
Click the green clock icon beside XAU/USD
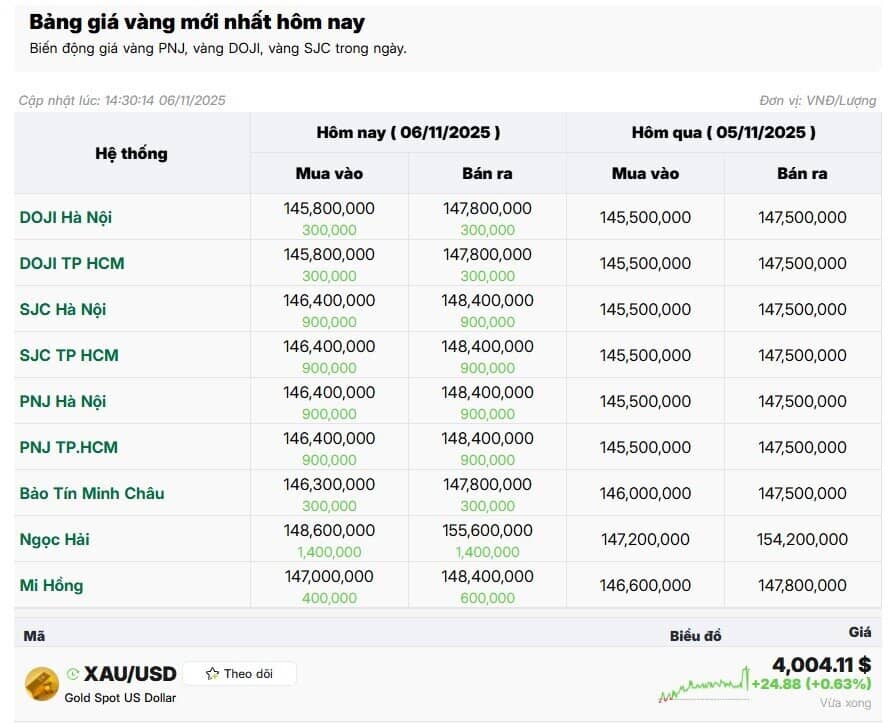pos(72,674)
